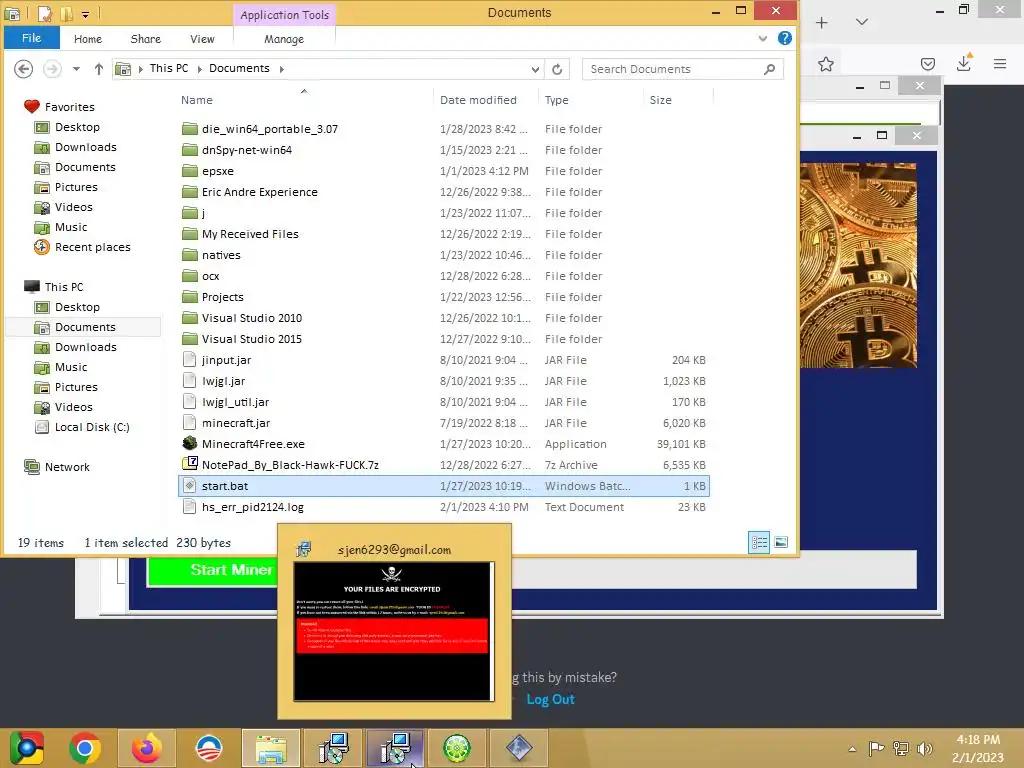Viewport: 1024px width, 768px height.
Task: Go up one folder level arrow
Action: point(99,69)
